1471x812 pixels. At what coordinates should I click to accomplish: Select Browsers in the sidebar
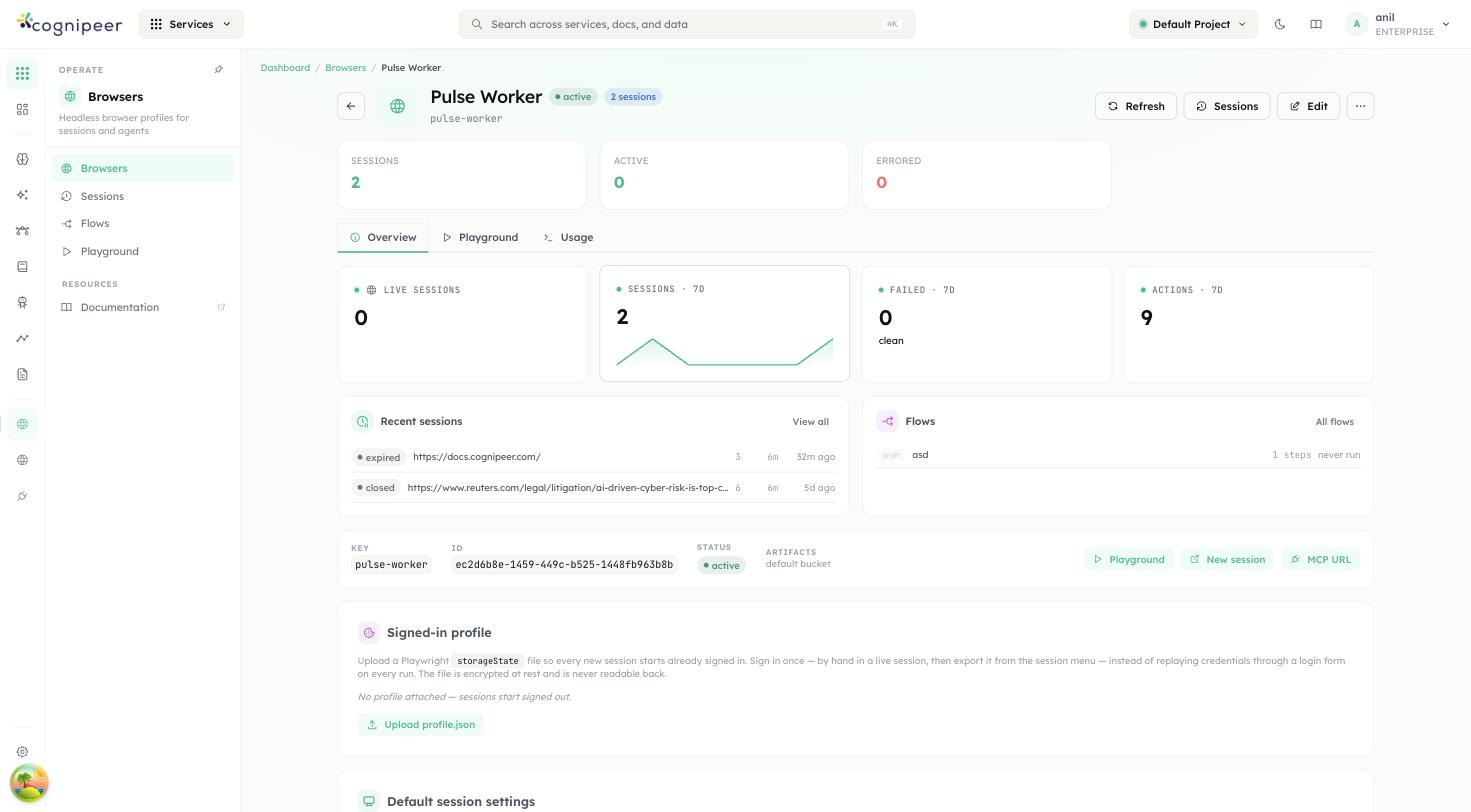[143, 168]
